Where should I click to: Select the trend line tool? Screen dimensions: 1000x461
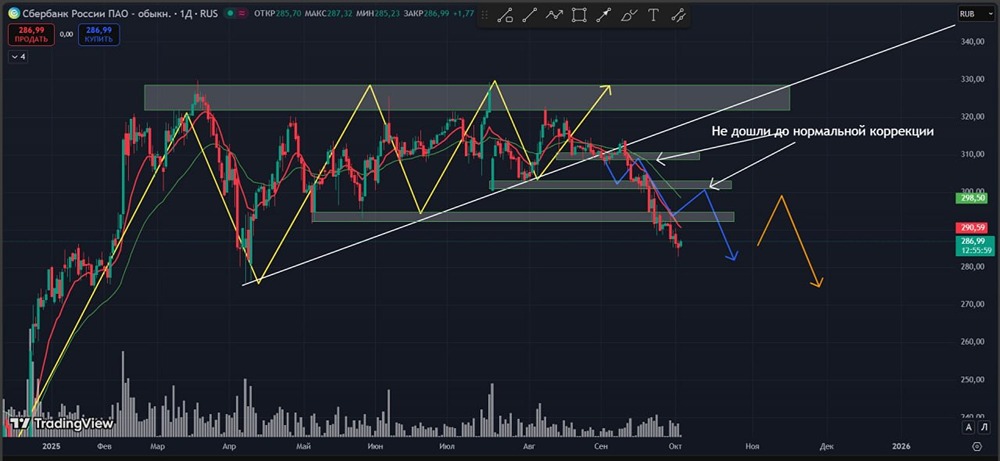[529, 15]
